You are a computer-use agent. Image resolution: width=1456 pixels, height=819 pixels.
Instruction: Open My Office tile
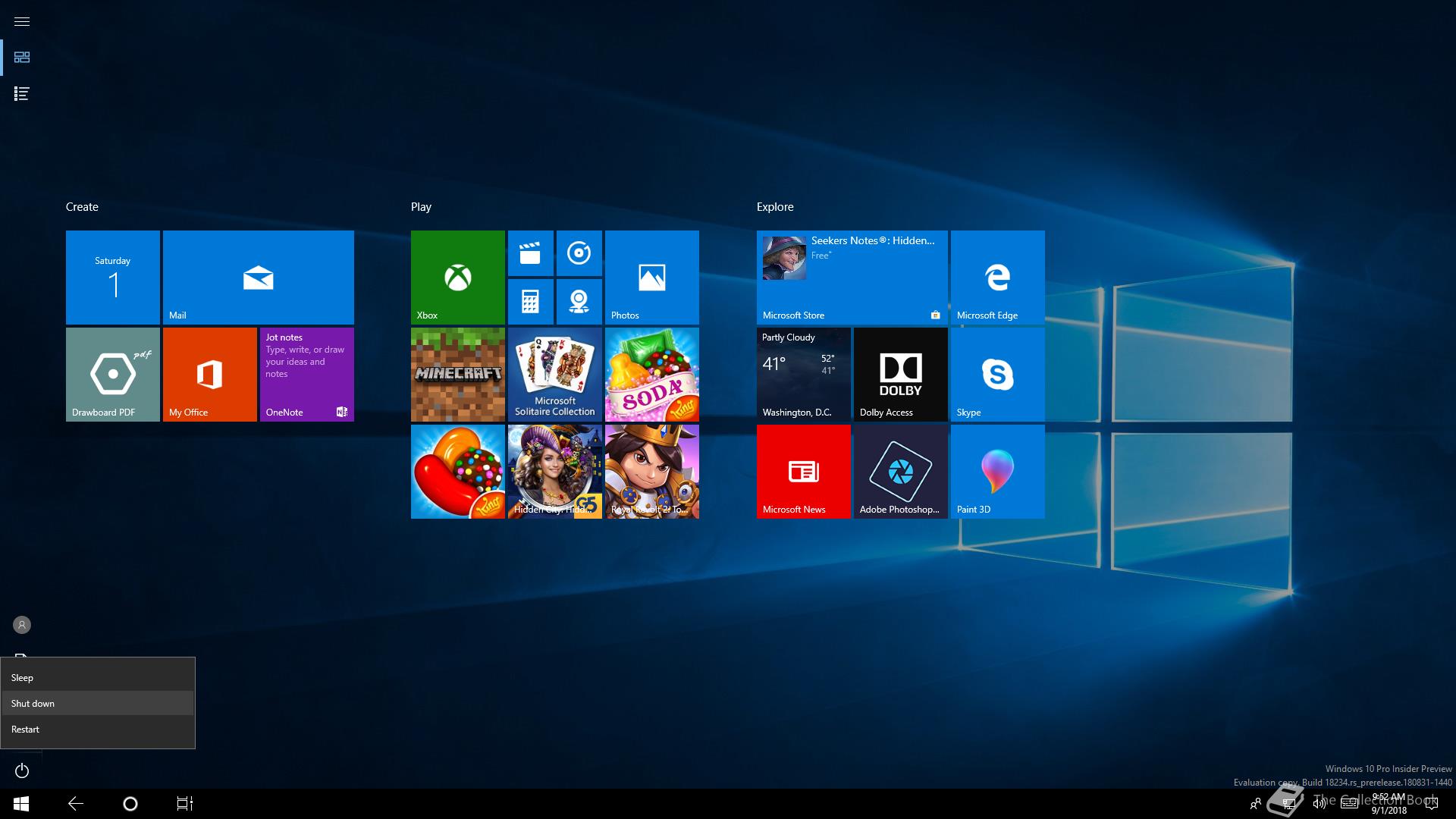210,375
